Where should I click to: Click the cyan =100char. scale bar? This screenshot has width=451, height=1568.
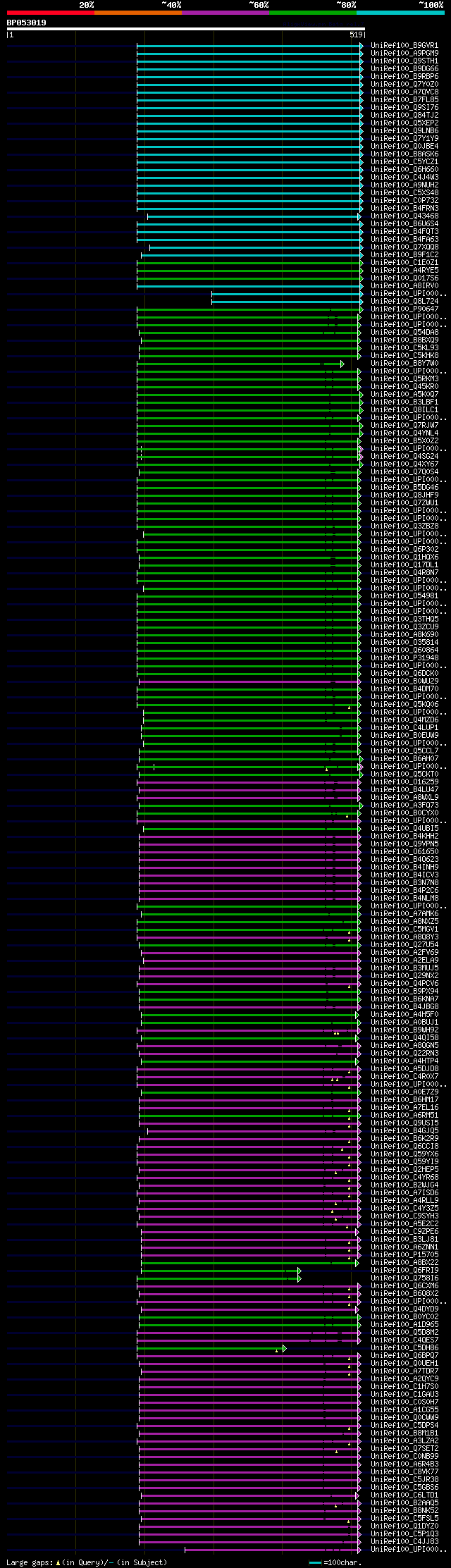click(315, 1563)
